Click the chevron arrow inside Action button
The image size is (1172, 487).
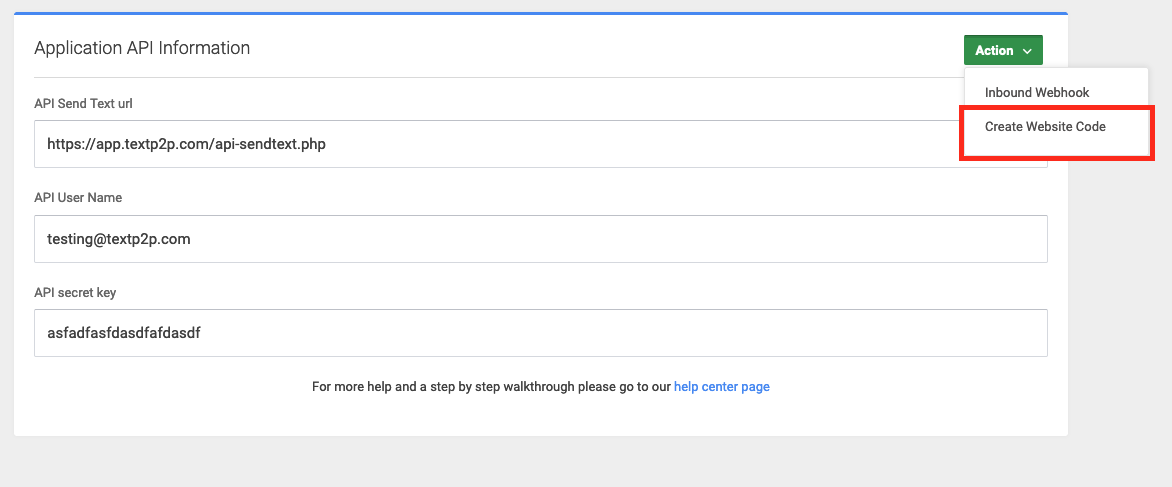[x=1028, y=52]
